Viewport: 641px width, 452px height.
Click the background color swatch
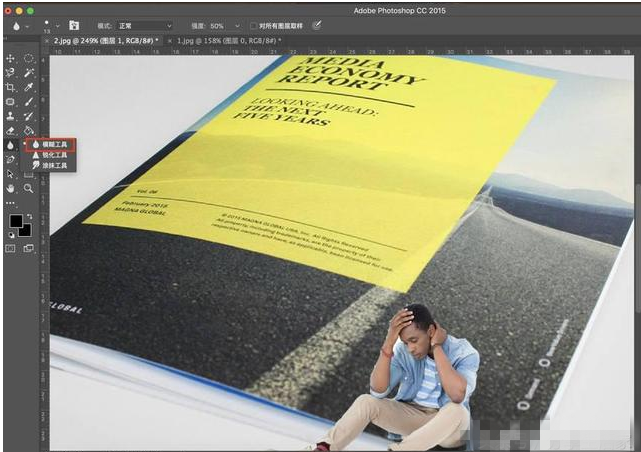(x=26, y=231)
